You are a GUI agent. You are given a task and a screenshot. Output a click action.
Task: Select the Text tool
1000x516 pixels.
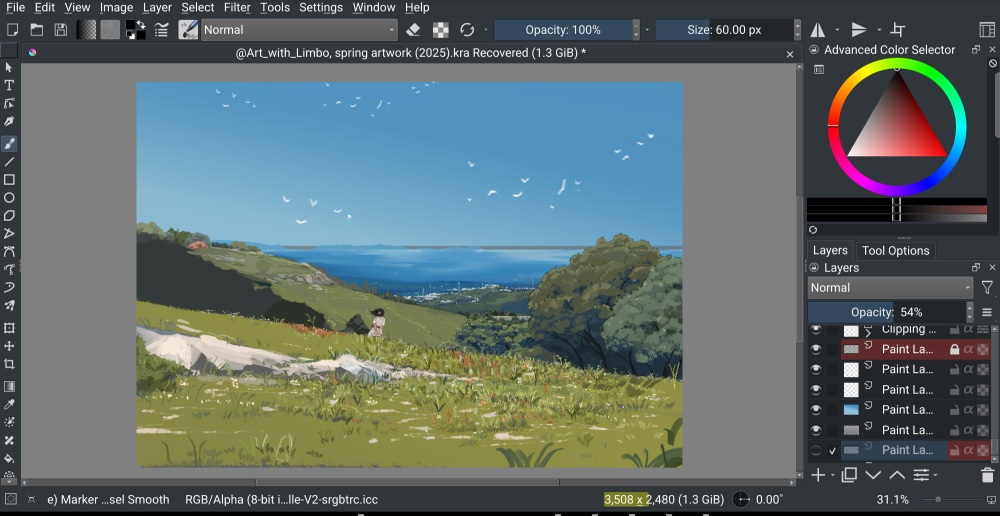(x=9, y=85)
